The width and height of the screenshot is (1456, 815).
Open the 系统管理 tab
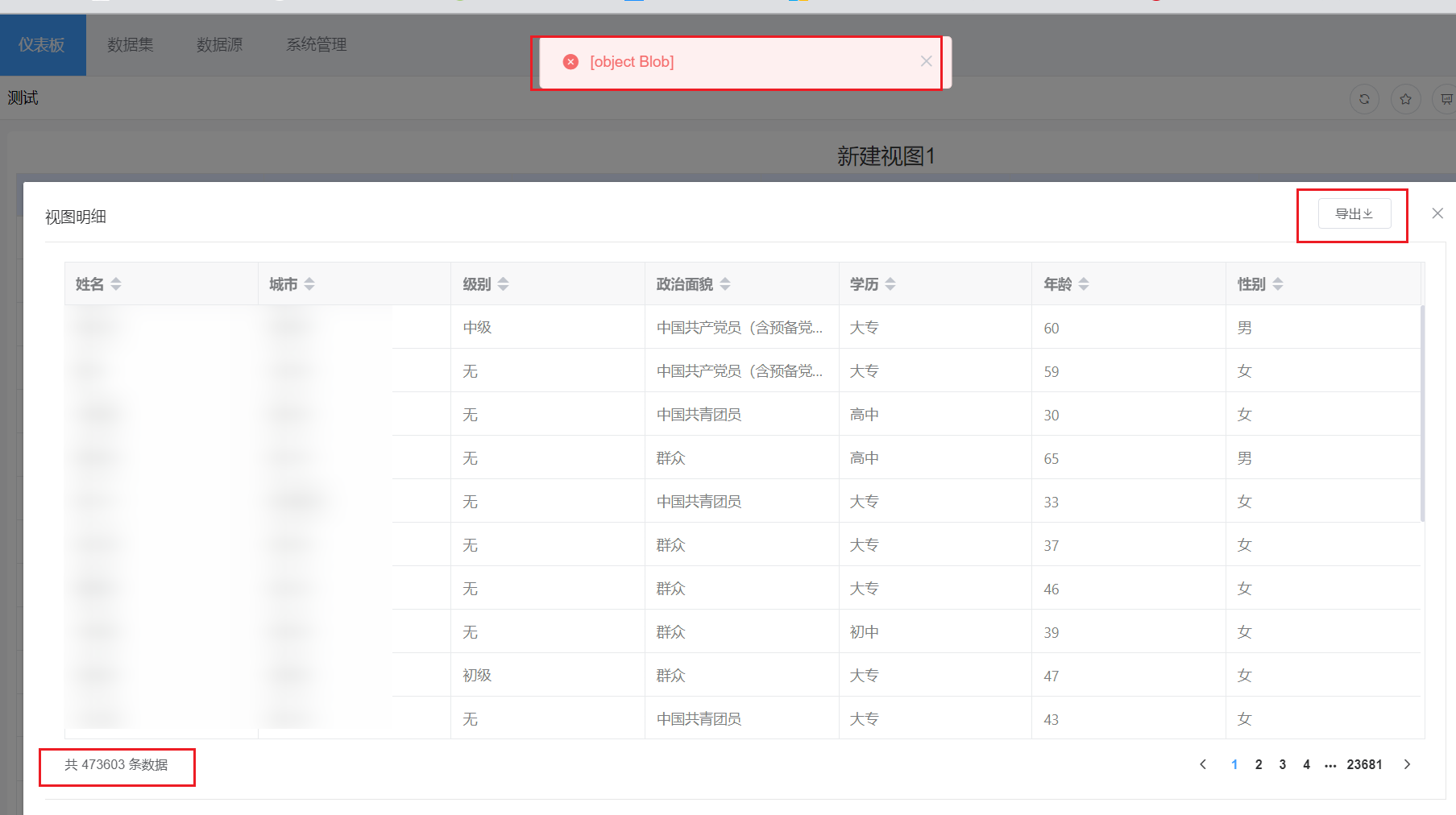click(317, 45)
